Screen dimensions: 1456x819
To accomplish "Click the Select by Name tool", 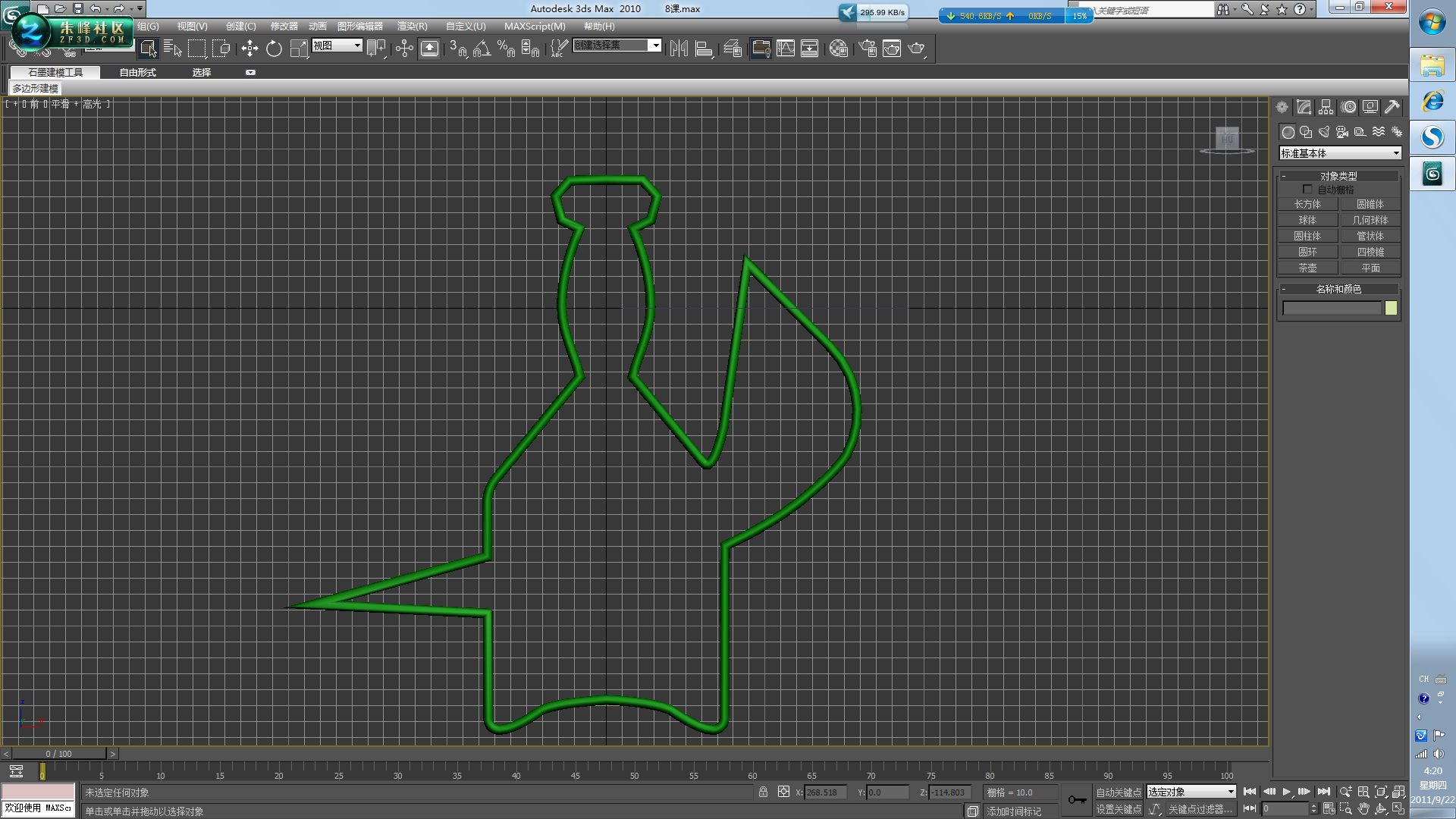I will (x=173, y=49).
